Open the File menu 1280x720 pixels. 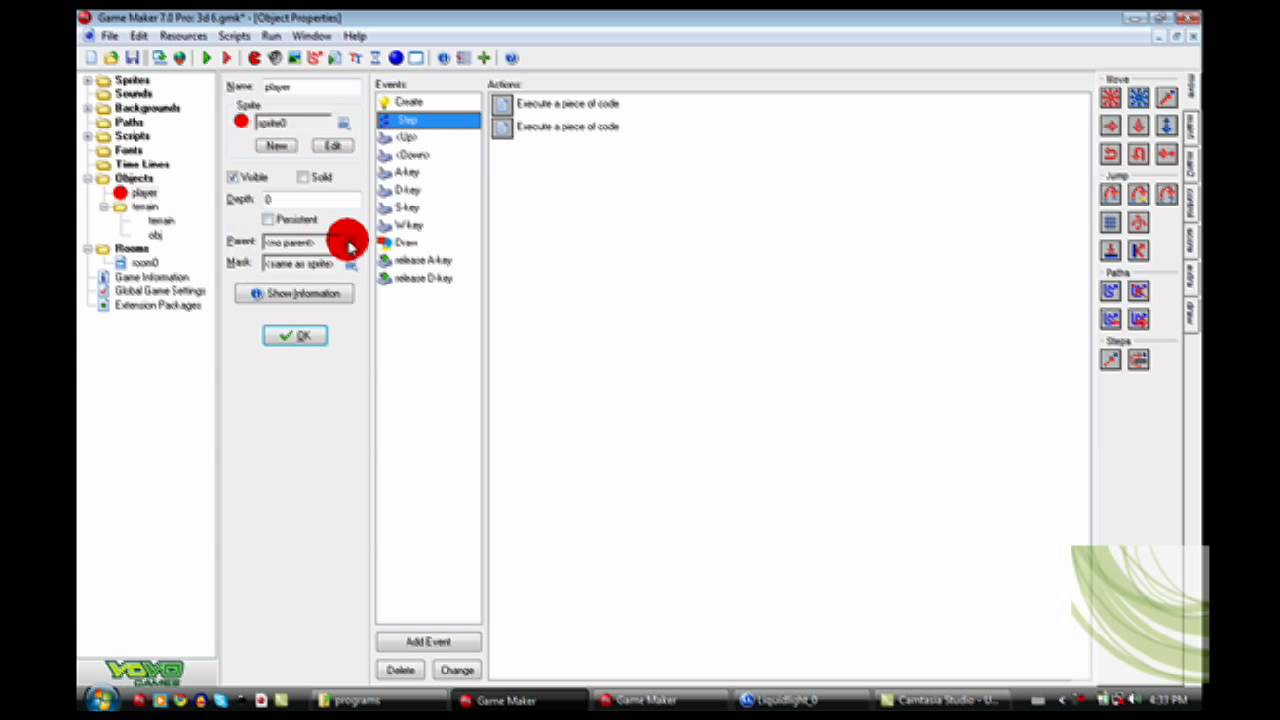[x=109, y=36]
